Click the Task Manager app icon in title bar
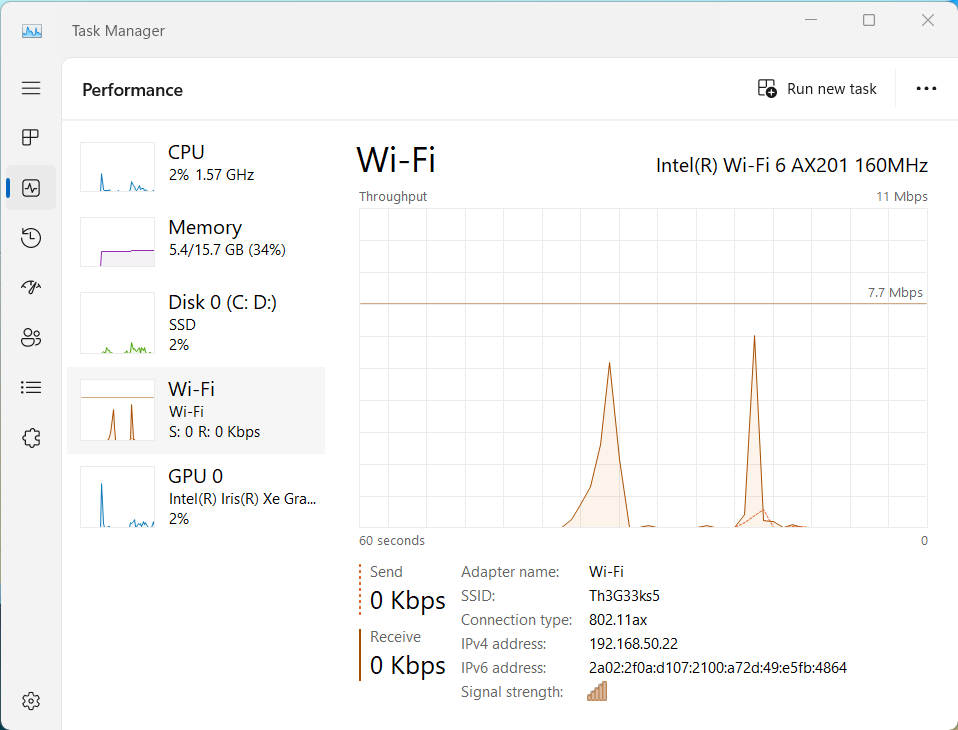Image resolution: width=958 pixels, height=730 pixels. point(32,31)
